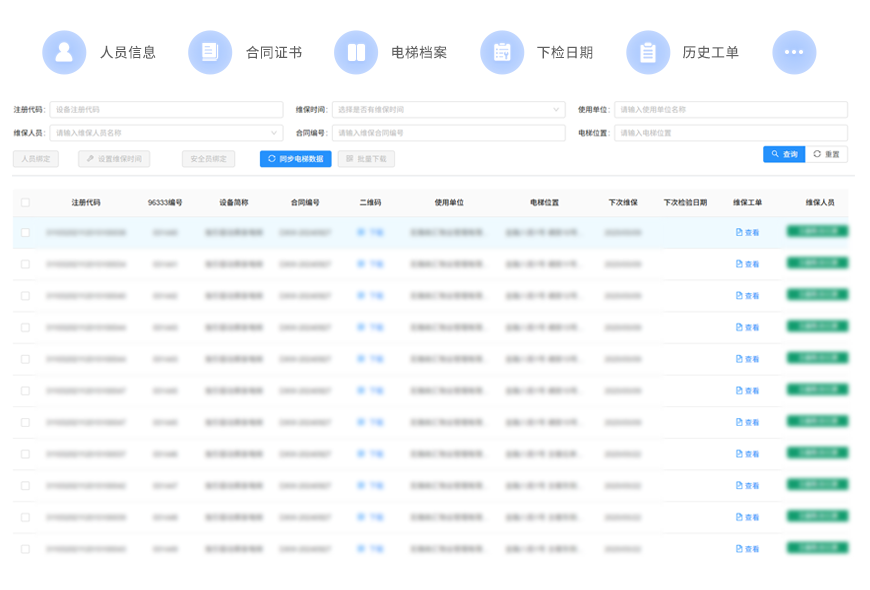The height and width of the screenshot is (590, 870).
Task: Click the 下检日期 calendar icon
Action: coord(502,52)
